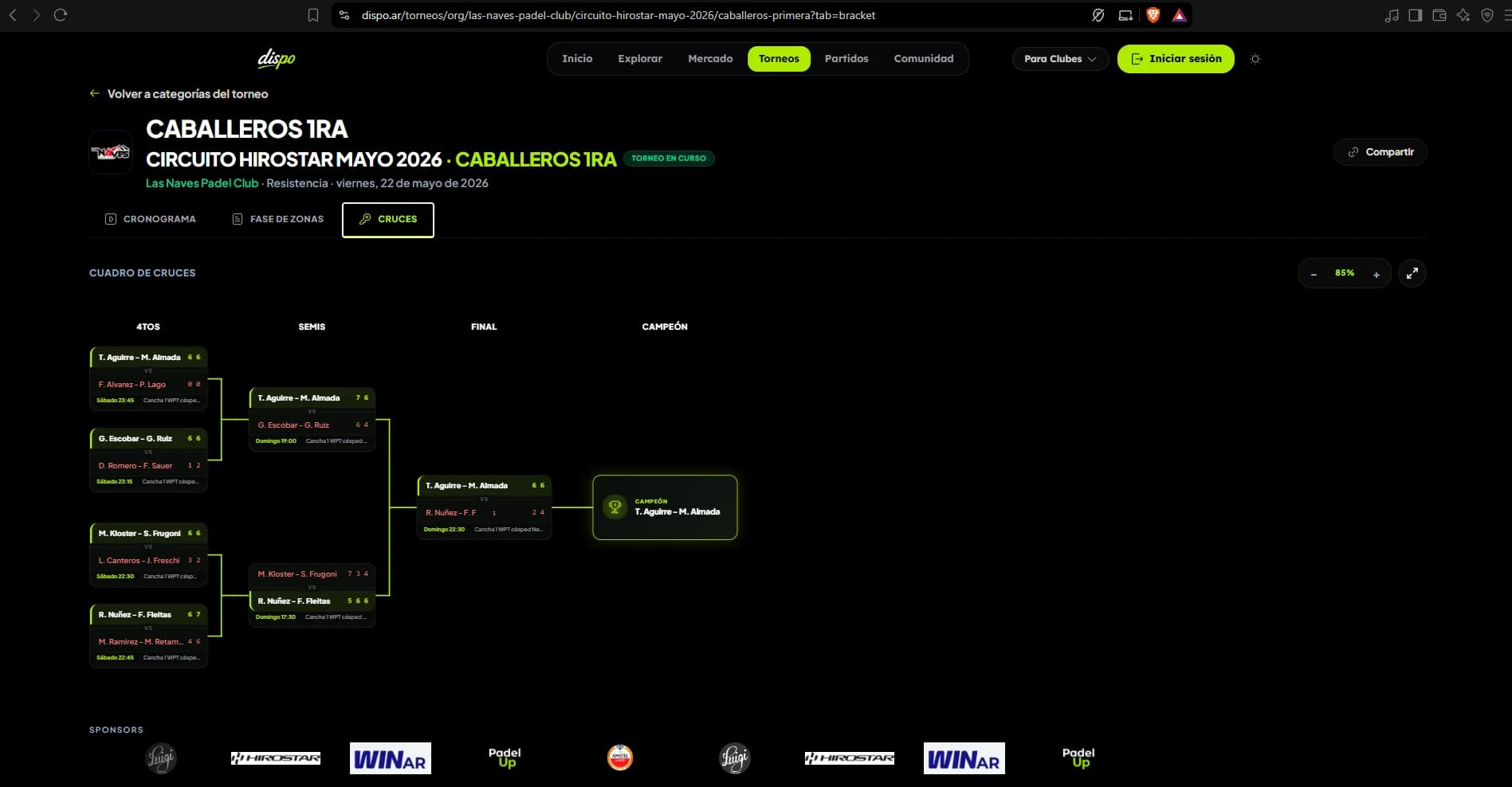Click the bookmark icon in address bar

tap(313, 15)
